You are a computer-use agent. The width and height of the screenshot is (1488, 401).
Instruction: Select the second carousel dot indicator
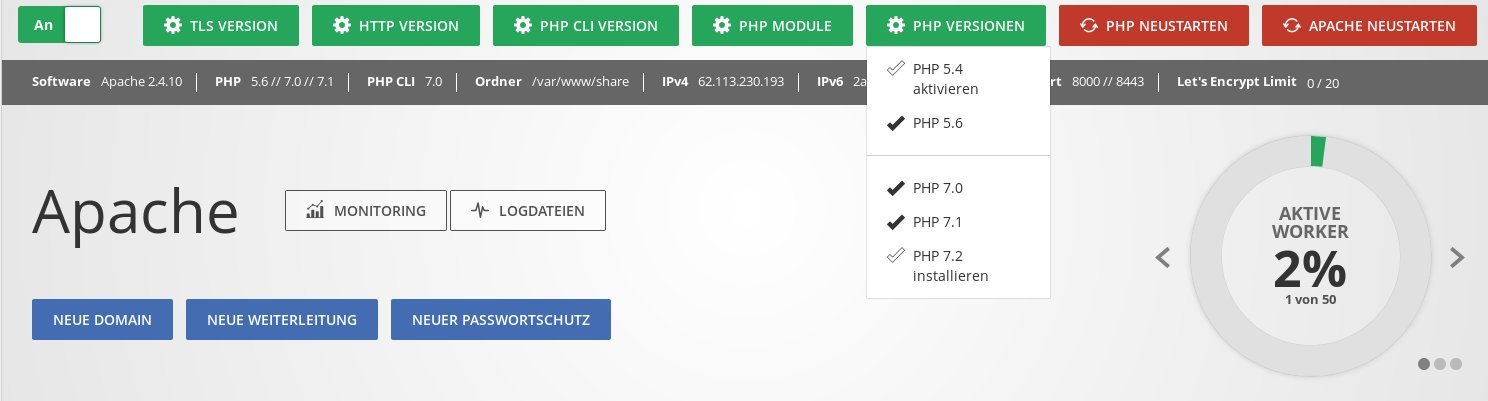[x=1440, y=364]
